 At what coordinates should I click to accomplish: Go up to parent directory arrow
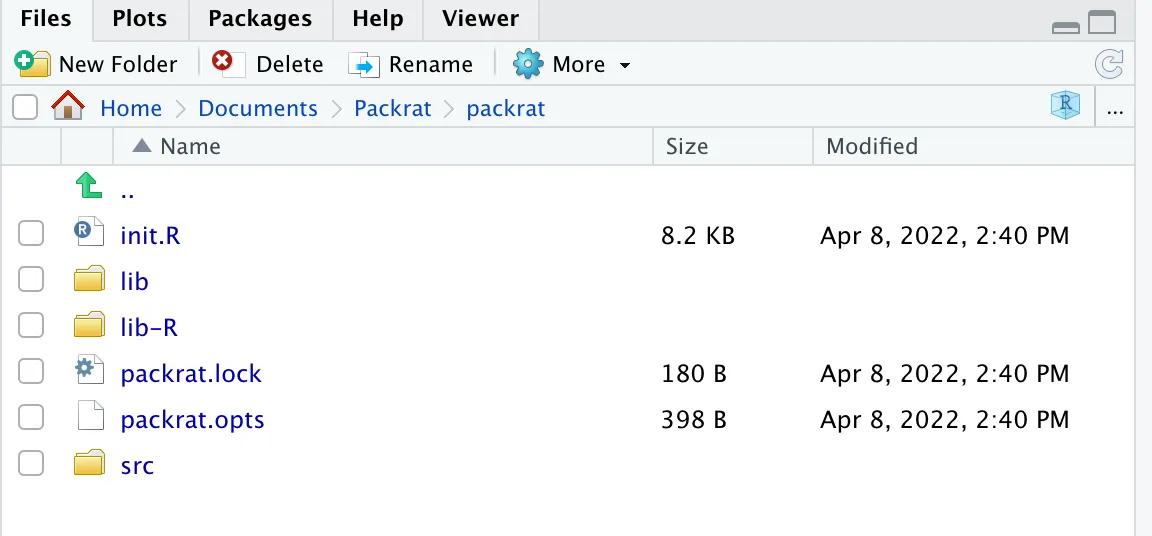pyautogui.click(x=89, y=185)
